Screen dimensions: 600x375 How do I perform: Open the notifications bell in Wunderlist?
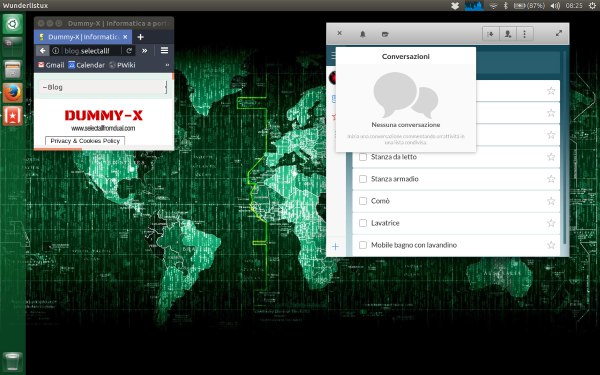point(362,34)
